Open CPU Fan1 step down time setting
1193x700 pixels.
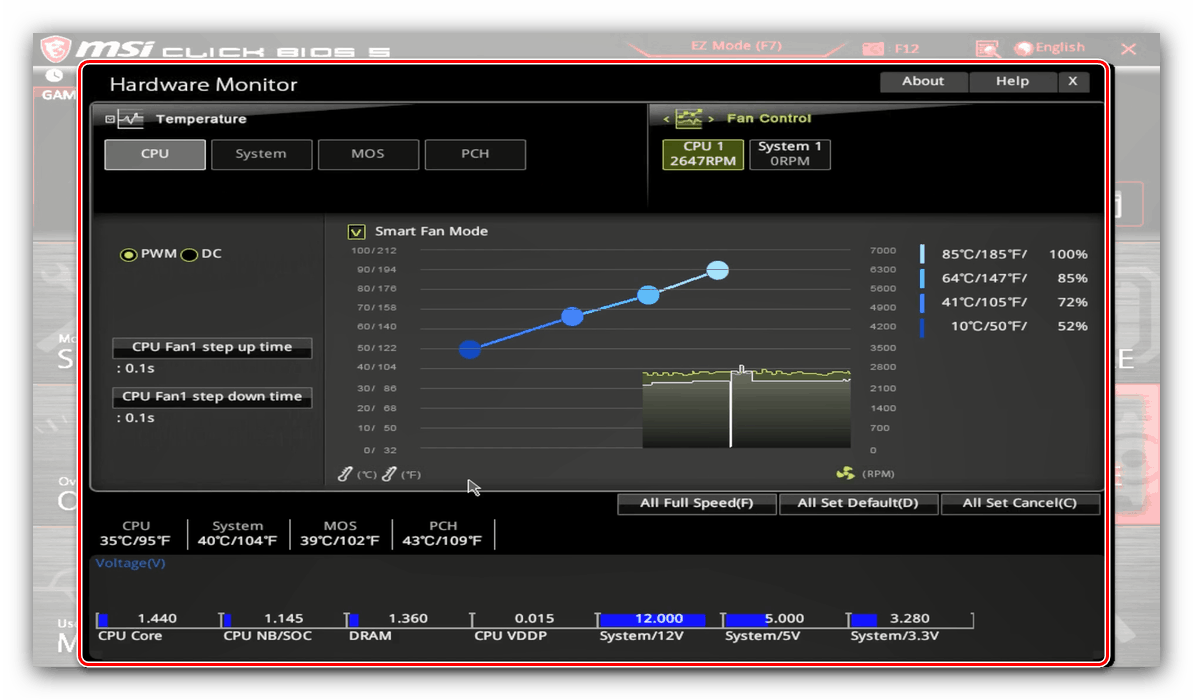pos(212,396)
